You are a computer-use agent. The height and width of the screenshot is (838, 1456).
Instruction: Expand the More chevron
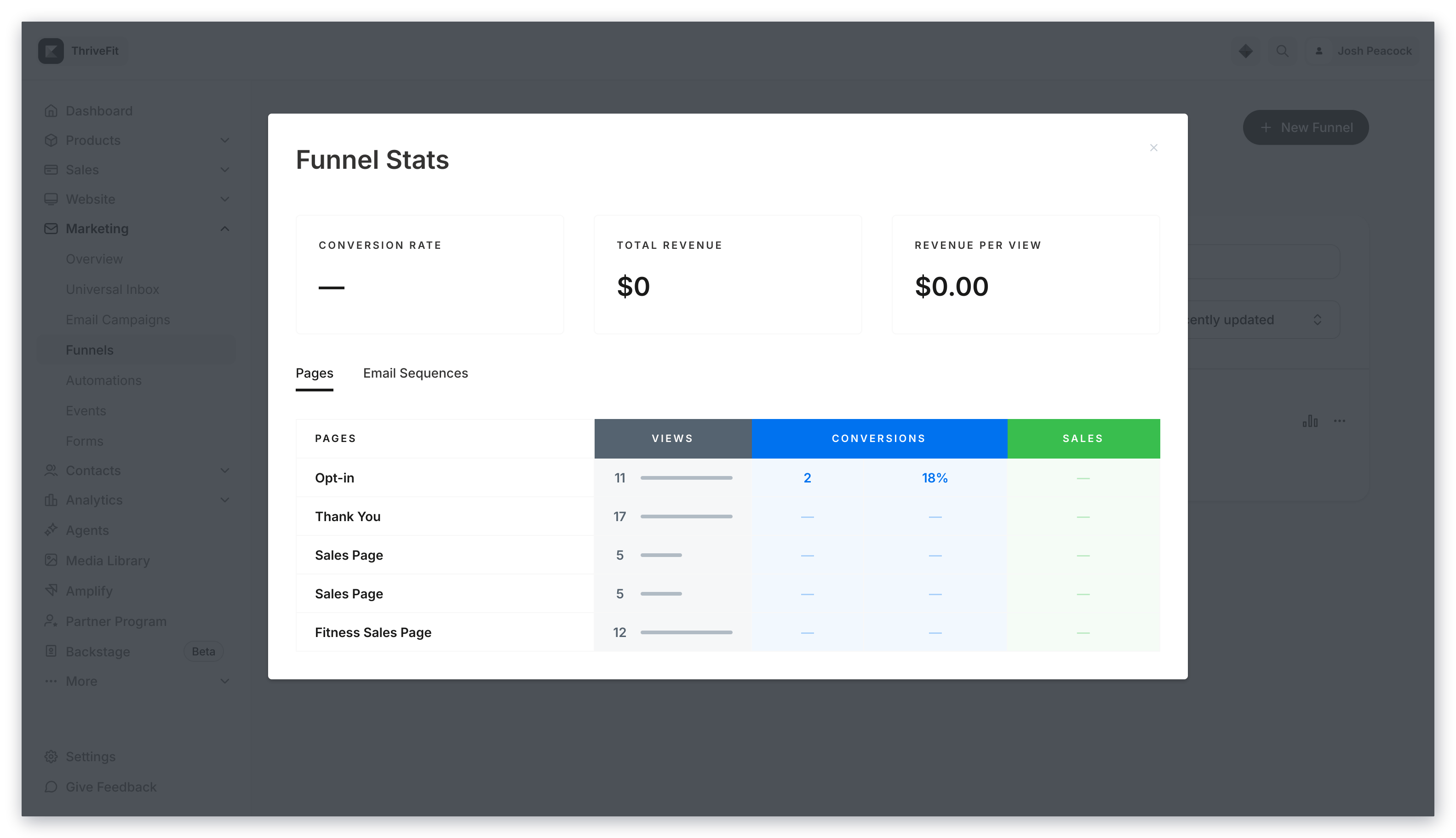click(x=224, y=681)
